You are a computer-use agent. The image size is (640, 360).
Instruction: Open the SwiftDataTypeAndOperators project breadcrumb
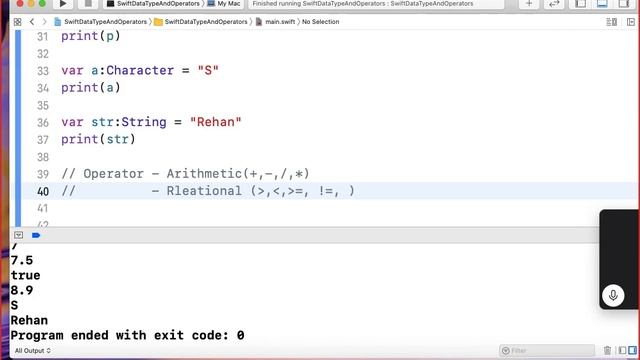click(x=100, y=22)
